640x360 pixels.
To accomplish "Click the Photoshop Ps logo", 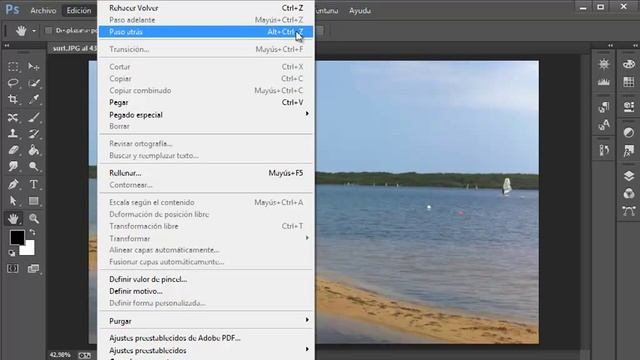I will coord(12,9).
